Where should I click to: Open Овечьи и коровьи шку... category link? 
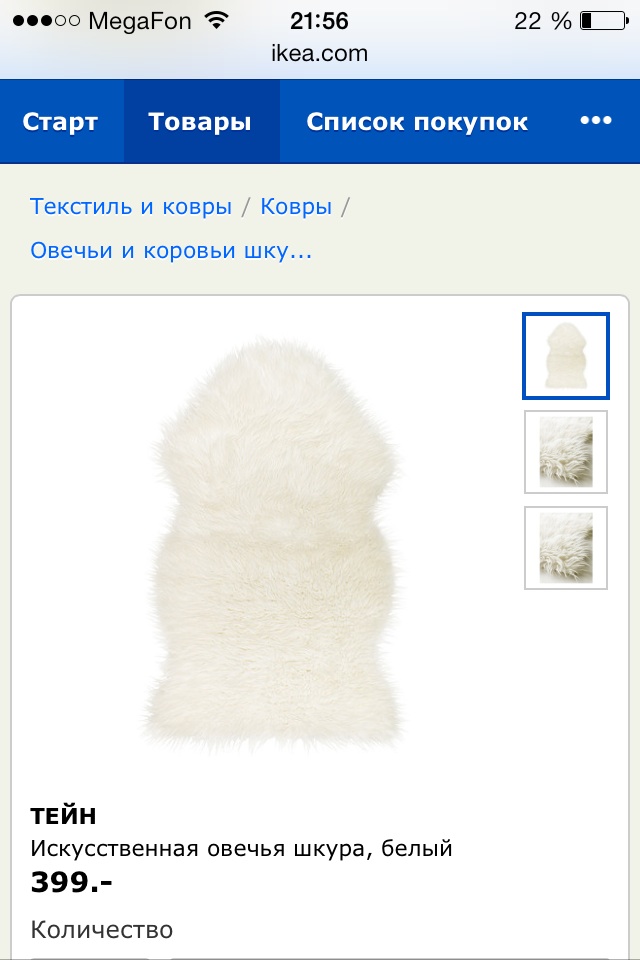tap(171, 250)
